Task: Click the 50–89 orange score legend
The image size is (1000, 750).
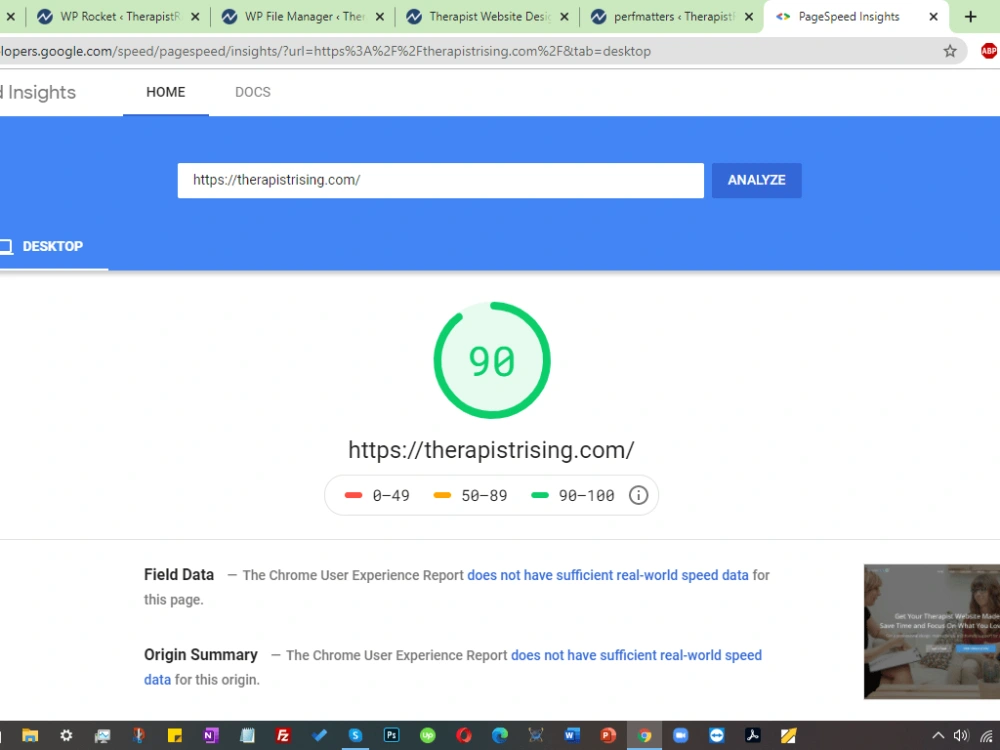Action: point(470,496)
